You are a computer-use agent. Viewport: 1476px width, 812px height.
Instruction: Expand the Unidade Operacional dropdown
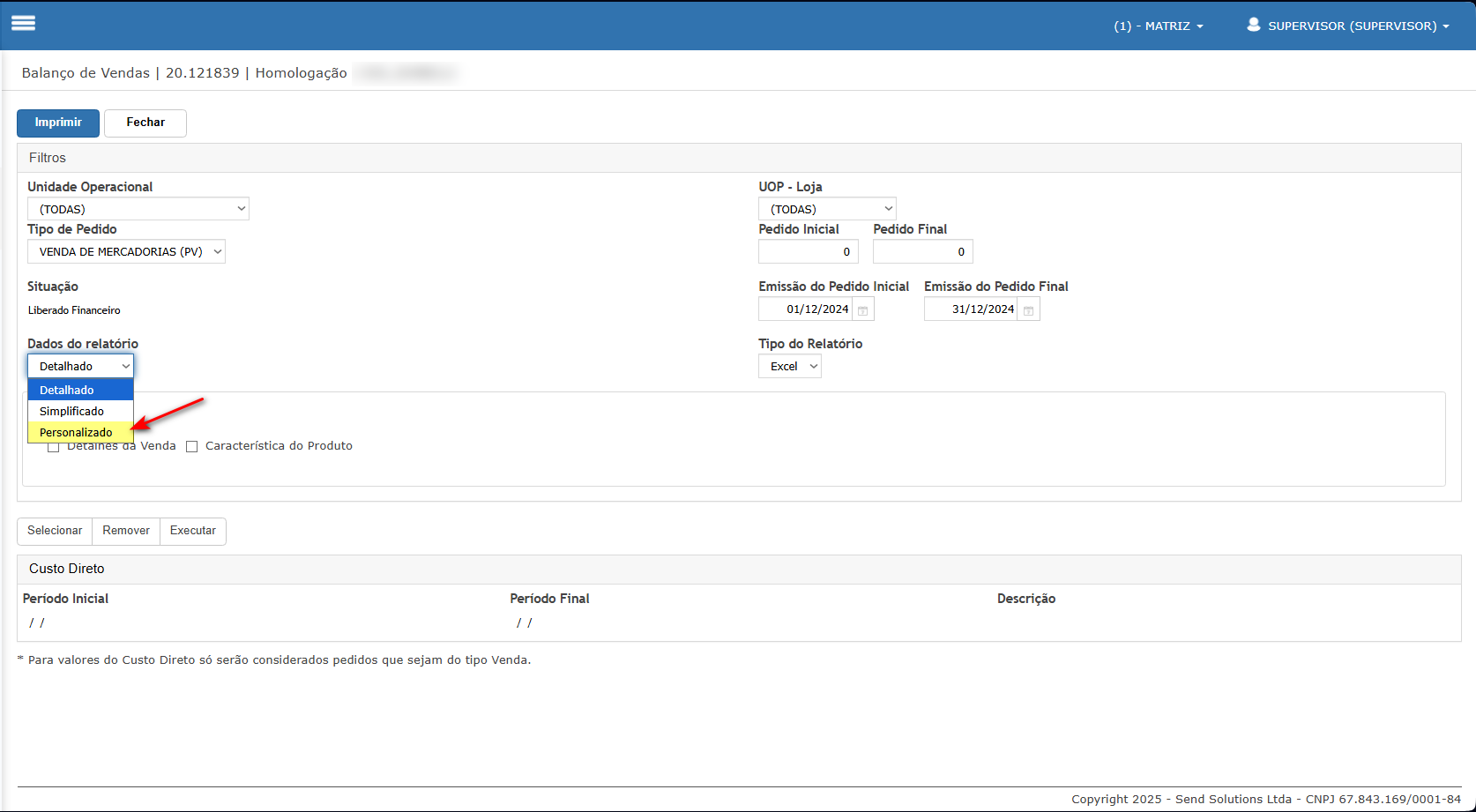[138, 209]
